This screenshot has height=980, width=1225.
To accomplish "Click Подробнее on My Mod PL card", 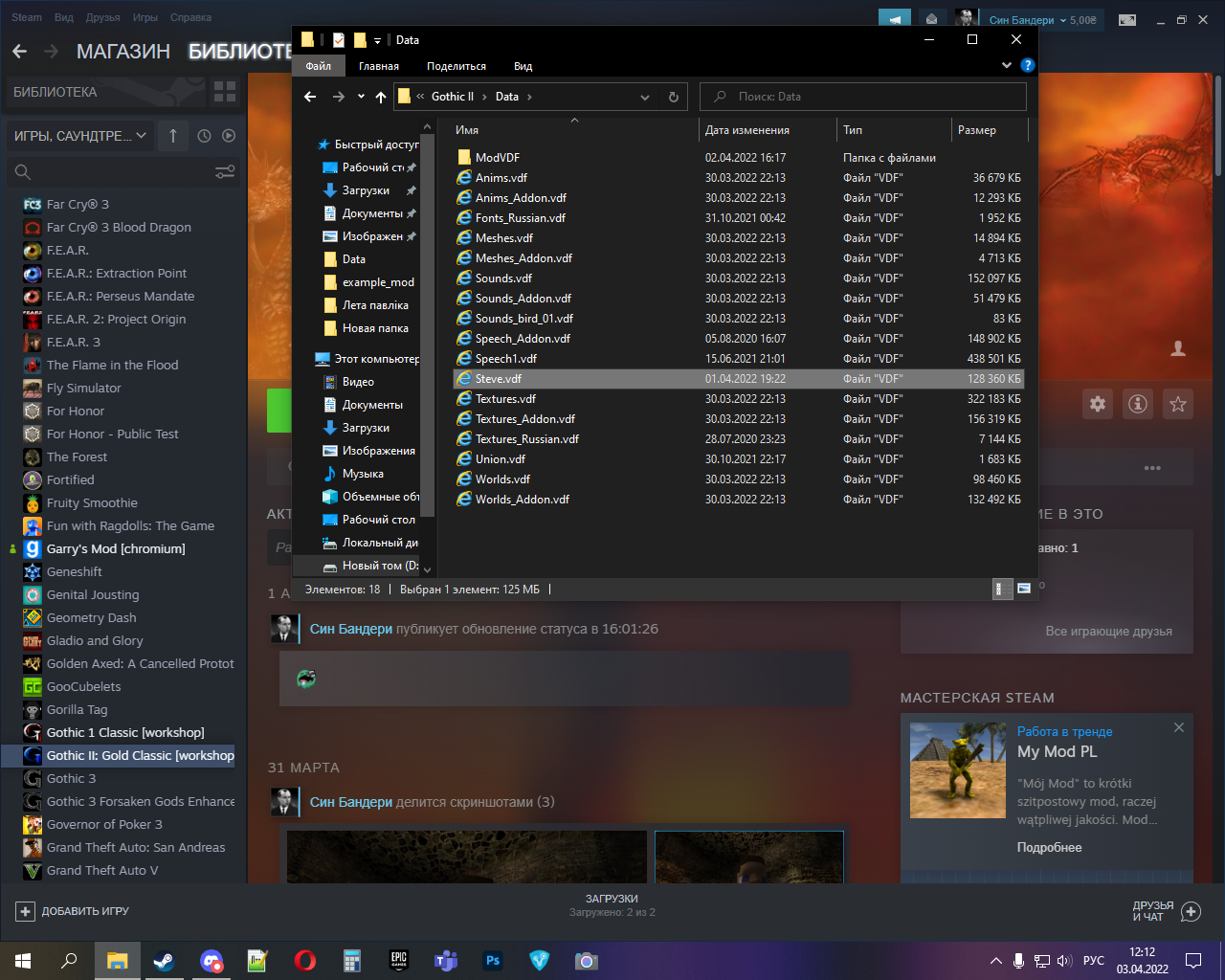I will pos(1049,848).
